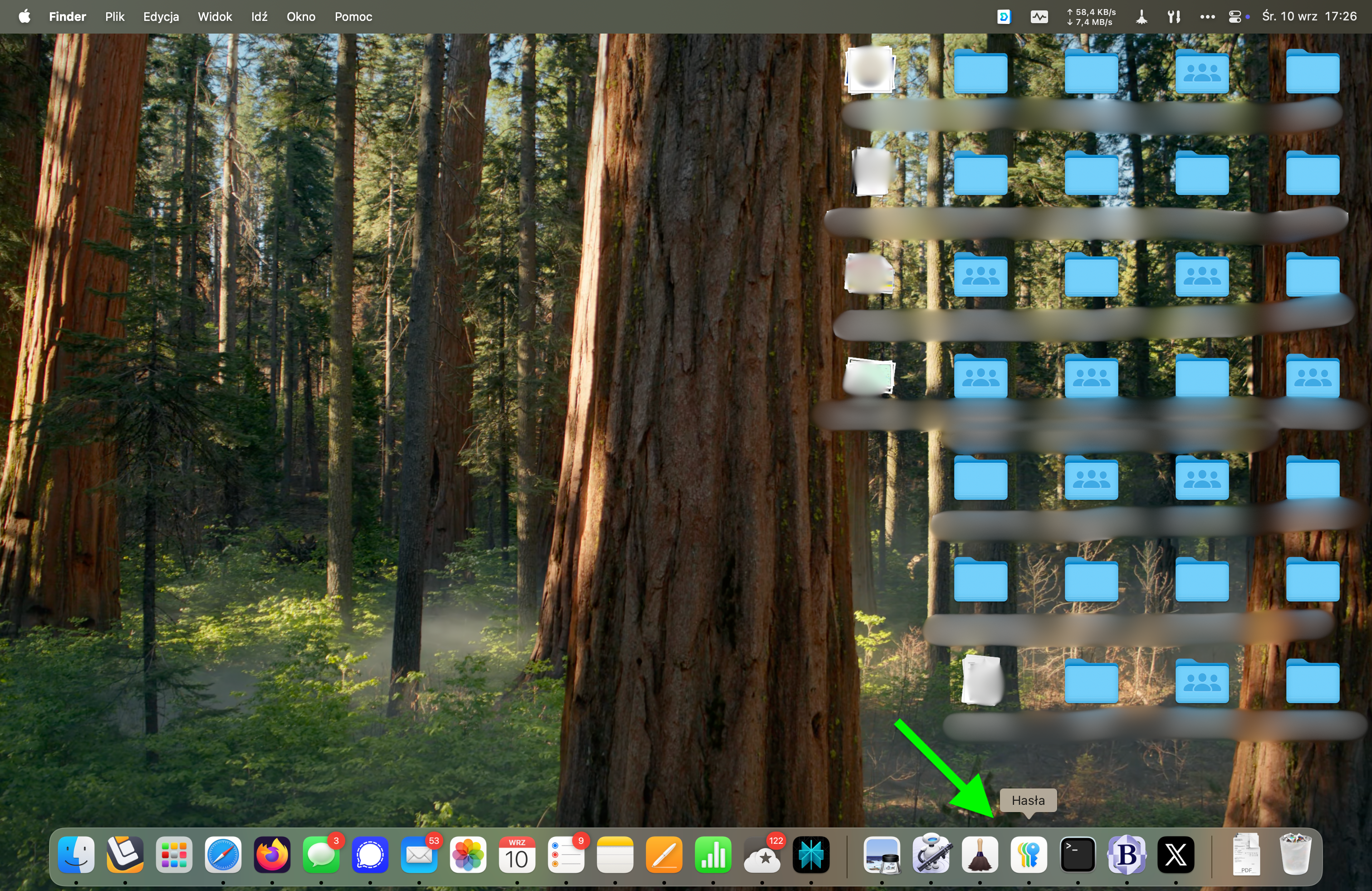This screenshot has height=891, width=1372.
Task: Open the Widok menu
Action: [215, 17]
